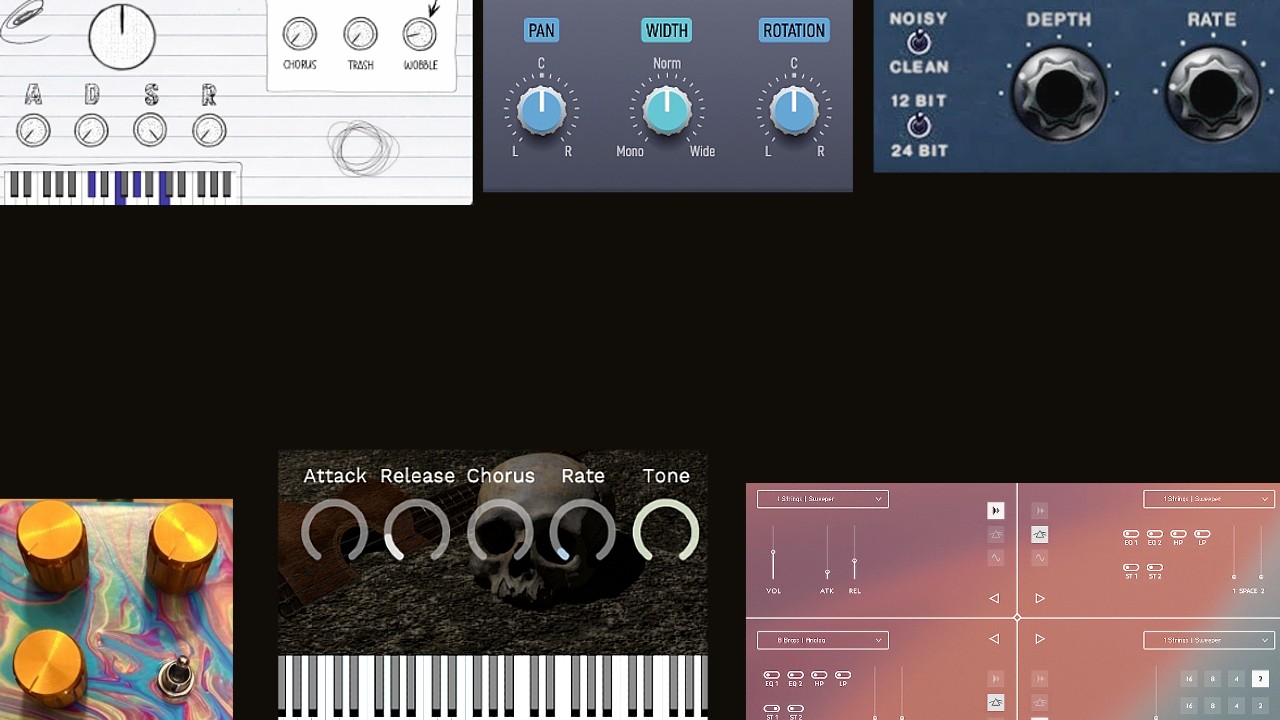
Task: Click the '2' subdivision button
Action: (1260, 679)
